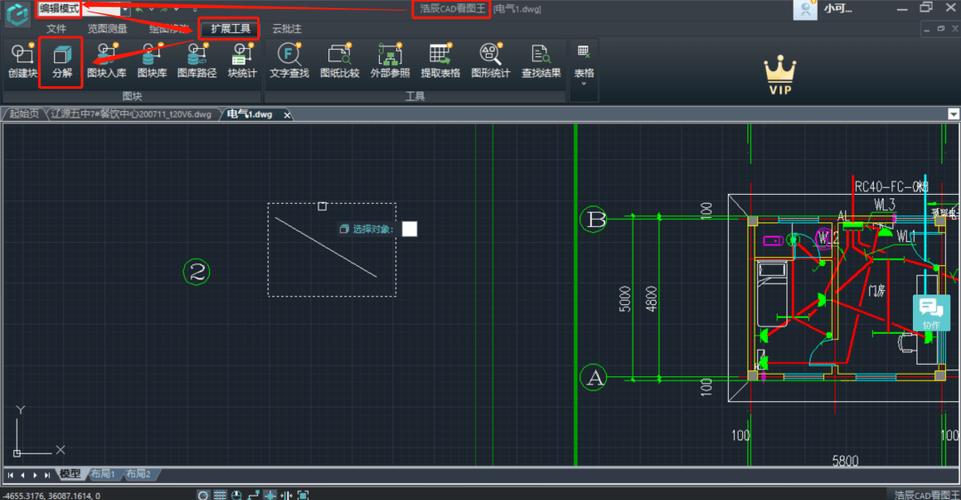
Task: Open the 图纸比较 drawing compare tool
Action: (x=339, y=59)
